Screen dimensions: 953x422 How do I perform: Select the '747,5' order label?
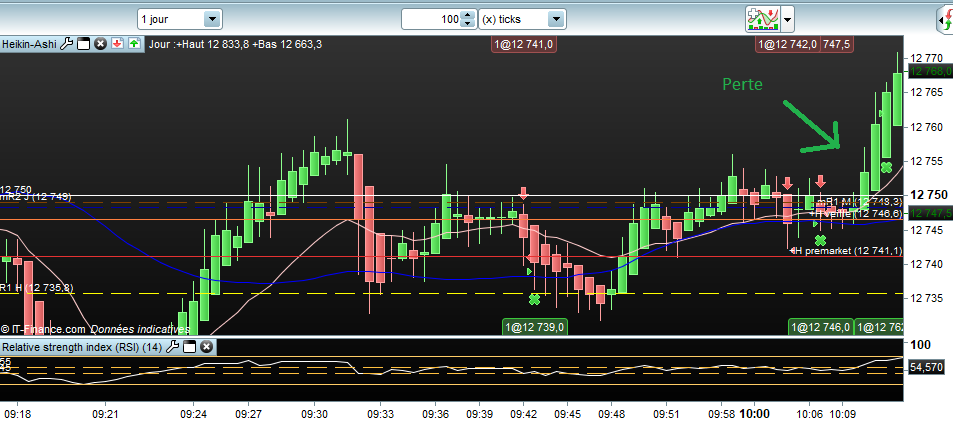click(x=836, y=44)
